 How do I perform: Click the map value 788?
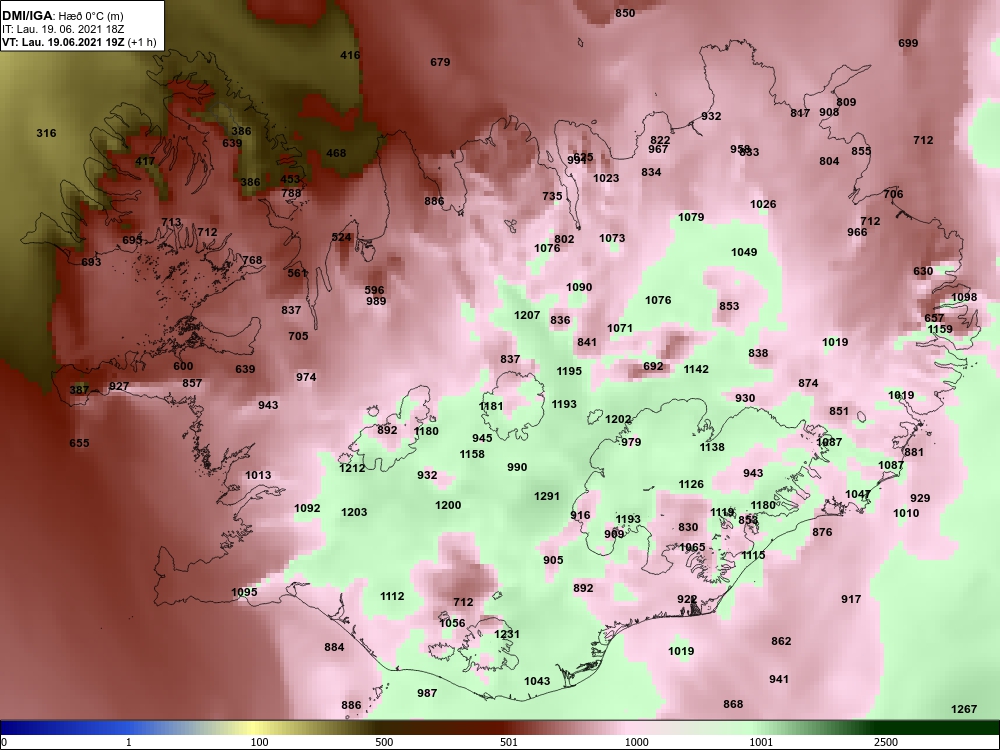pos(291,193)
